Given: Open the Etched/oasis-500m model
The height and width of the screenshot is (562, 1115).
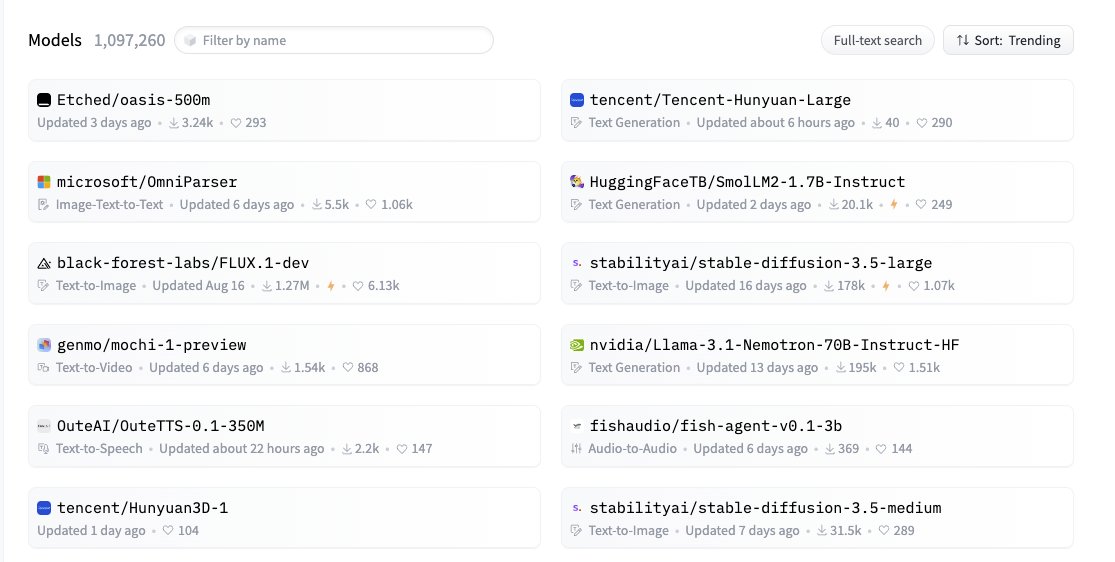Looking at the screenshot, I should pos(134,100).
